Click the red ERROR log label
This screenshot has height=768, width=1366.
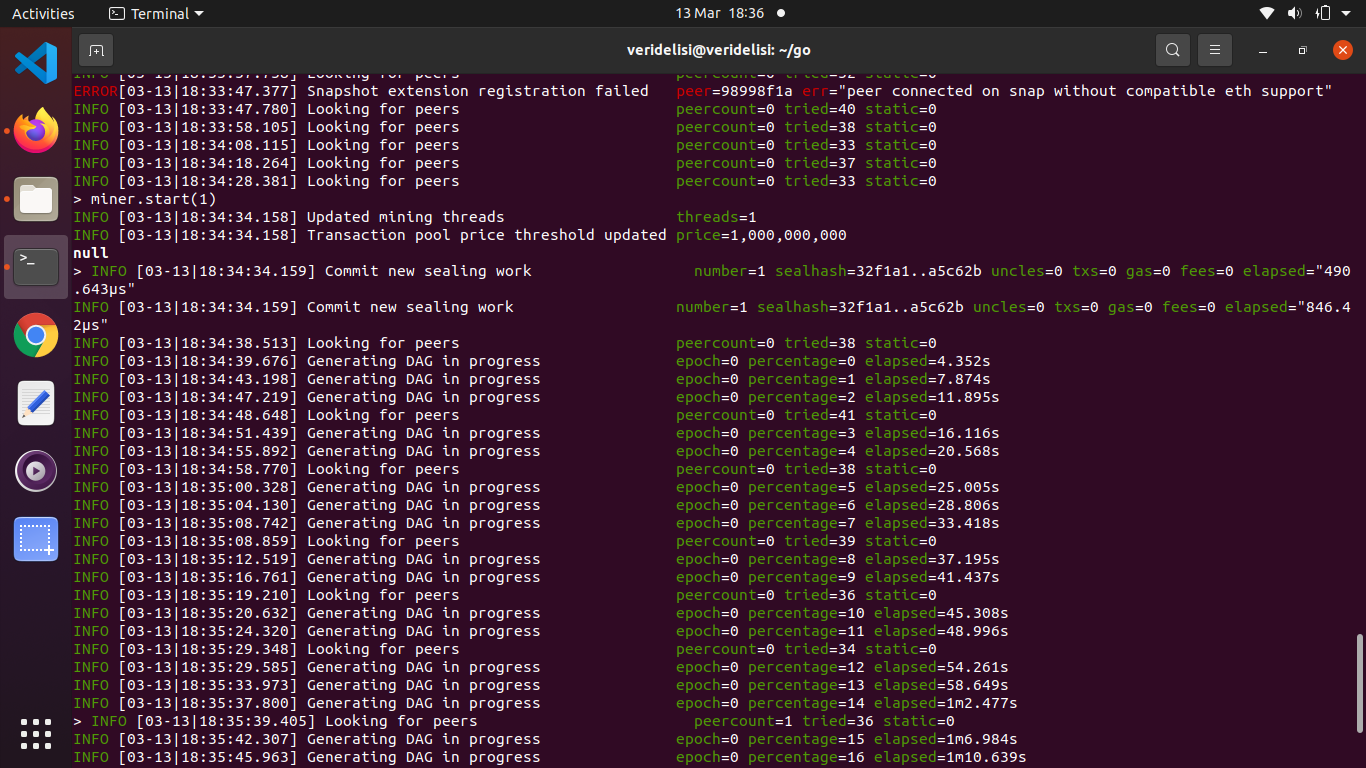pos(96,91)
